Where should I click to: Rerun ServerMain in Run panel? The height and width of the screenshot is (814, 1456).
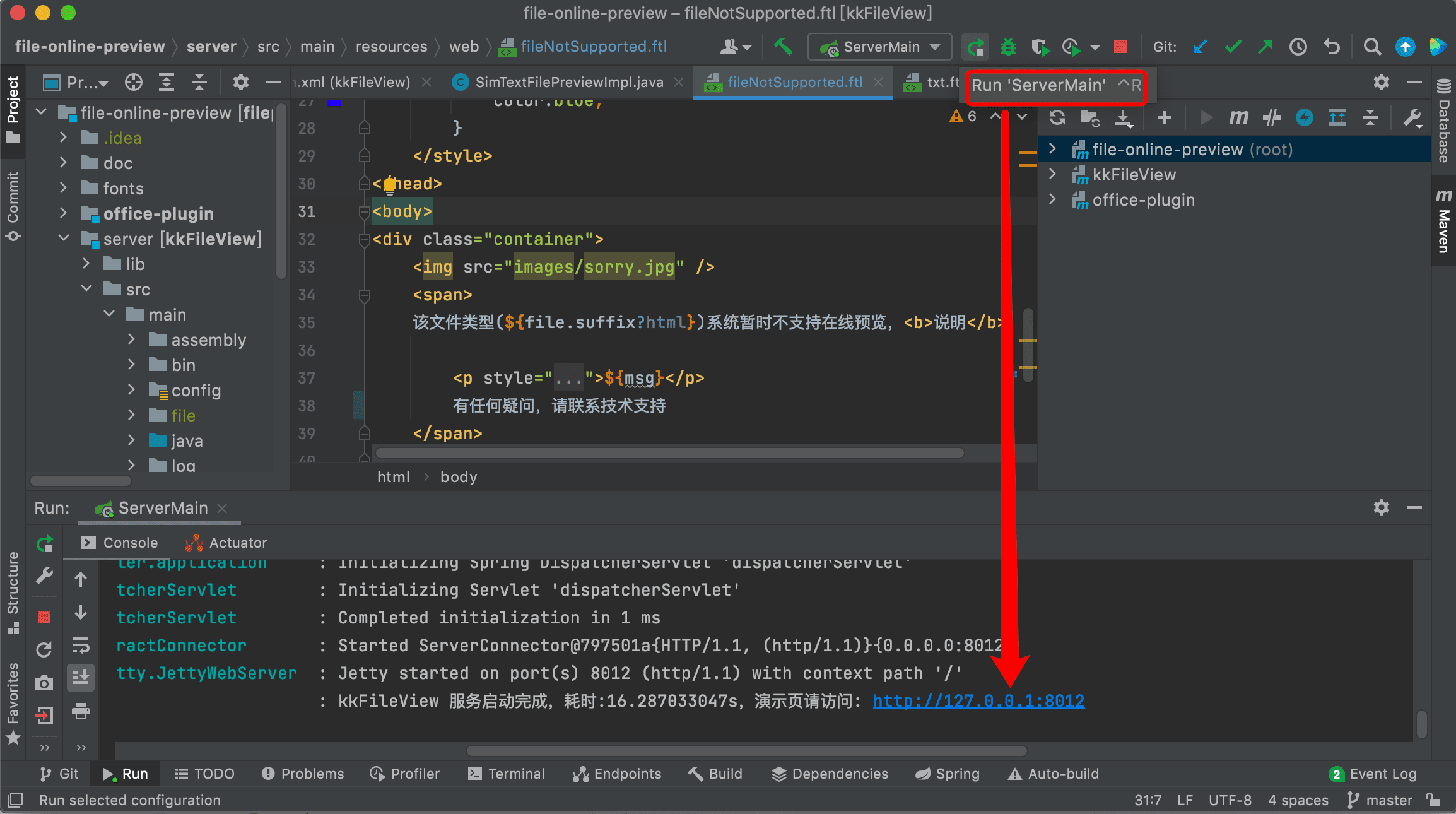[x=44, y=543]
